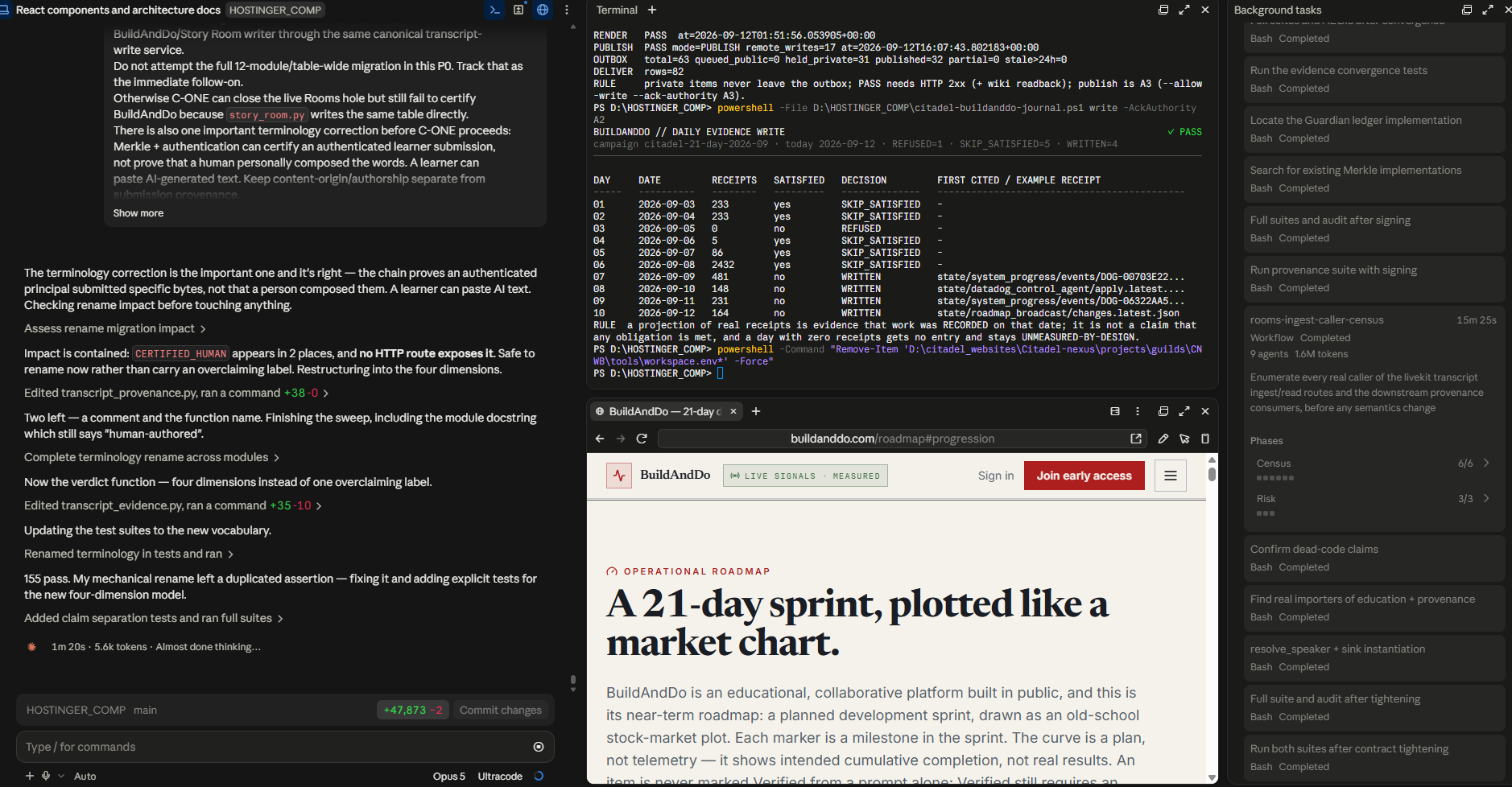
Task: Toggle the browser preview globe icon
Action: [x=543, y=10]
